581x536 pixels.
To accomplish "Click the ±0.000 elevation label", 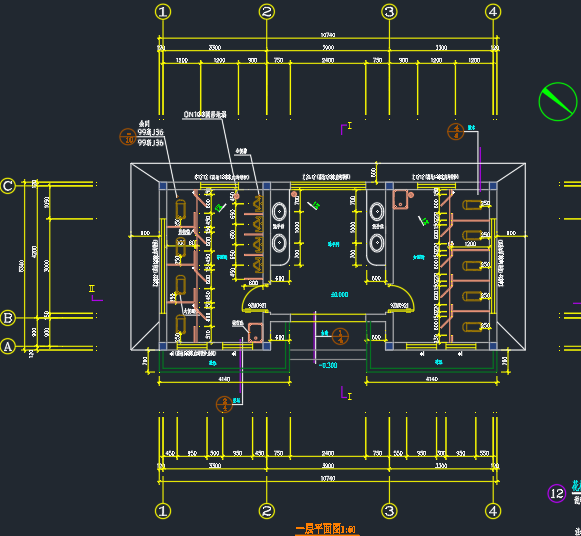I will click(339, 294).
